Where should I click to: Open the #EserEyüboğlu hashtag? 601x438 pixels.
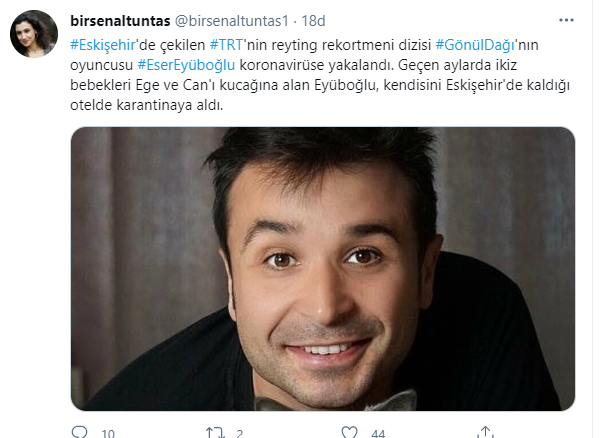pyautogui.click(x=186, y=65)
